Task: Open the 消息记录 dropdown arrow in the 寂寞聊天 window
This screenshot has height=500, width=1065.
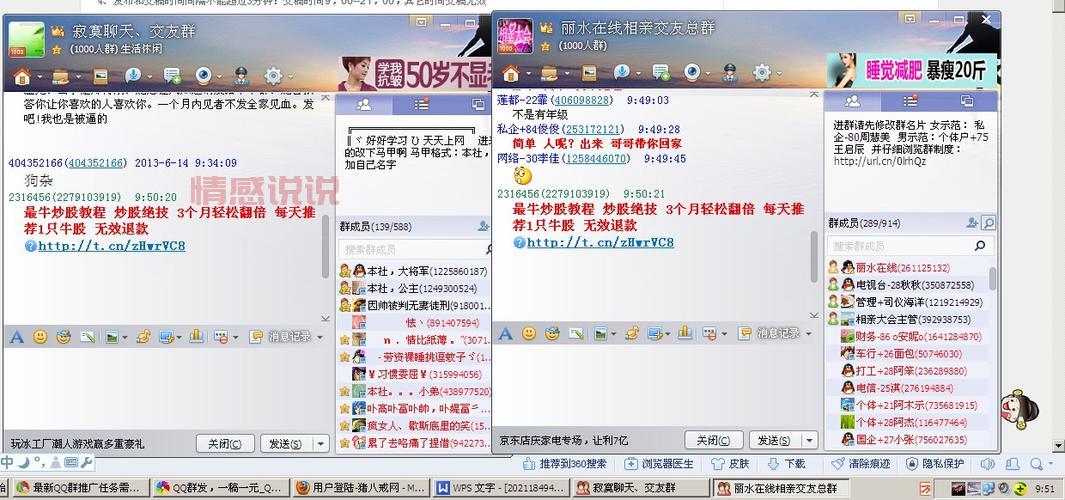Action: point(320,337)
